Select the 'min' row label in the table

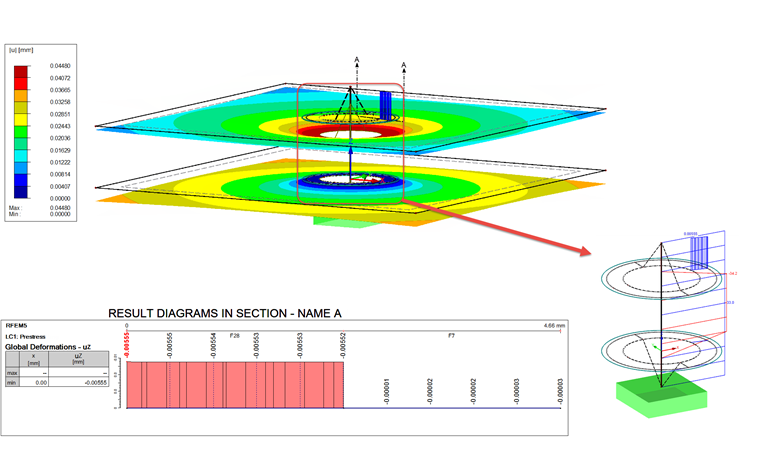click(12, 382)
